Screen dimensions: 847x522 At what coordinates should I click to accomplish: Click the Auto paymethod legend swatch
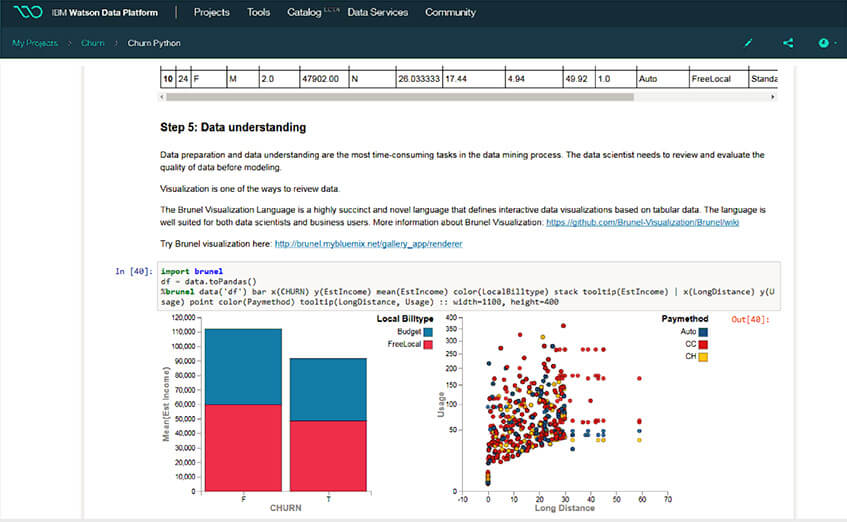tap(704, 331)
